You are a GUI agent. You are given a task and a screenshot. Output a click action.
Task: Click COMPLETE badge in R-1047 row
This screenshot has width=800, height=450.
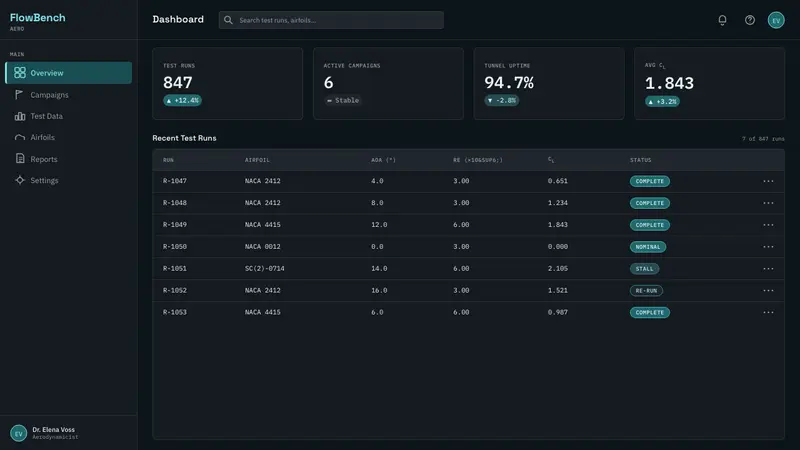[x=650, y=181]
